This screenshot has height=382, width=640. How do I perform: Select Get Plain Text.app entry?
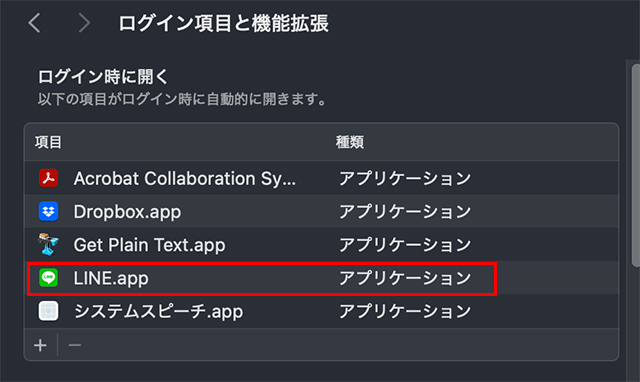149,245
